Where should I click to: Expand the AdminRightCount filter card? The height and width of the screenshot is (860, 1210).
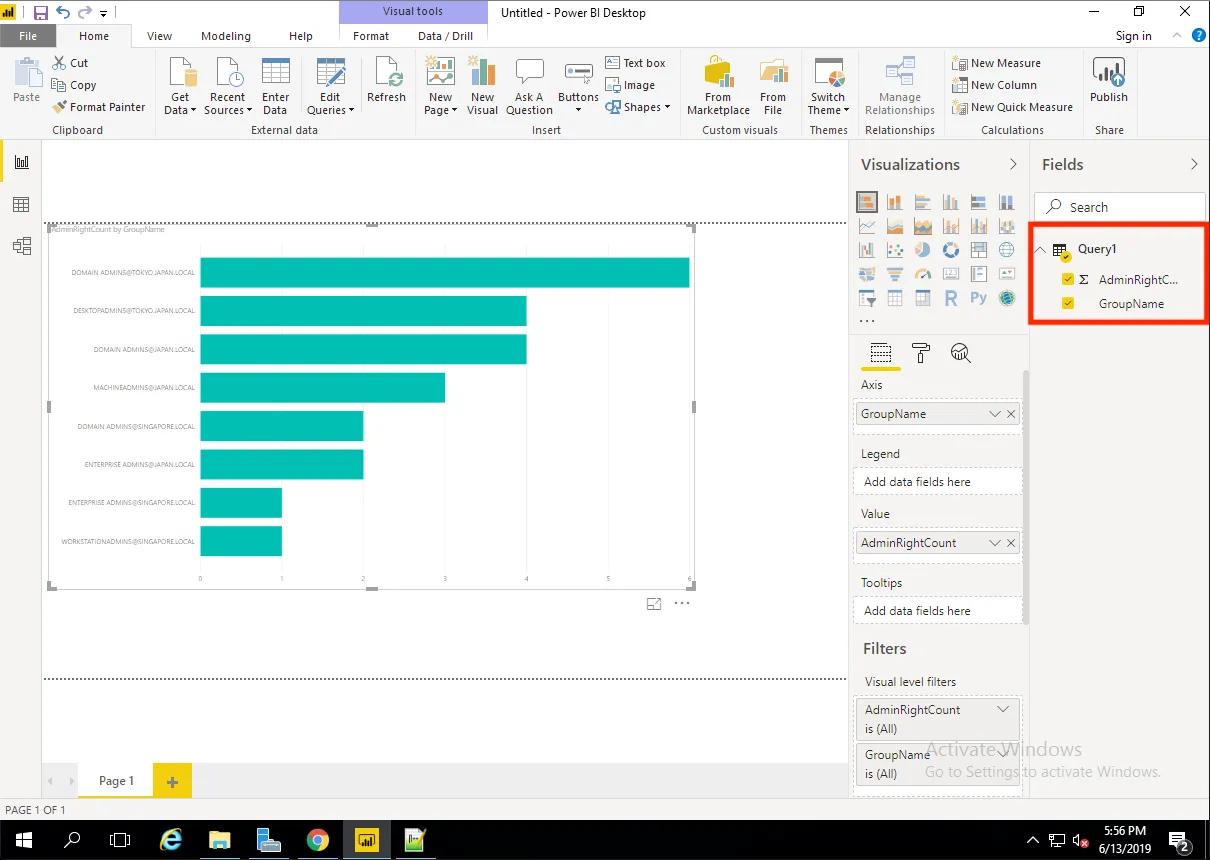[x=1003, y=709]
